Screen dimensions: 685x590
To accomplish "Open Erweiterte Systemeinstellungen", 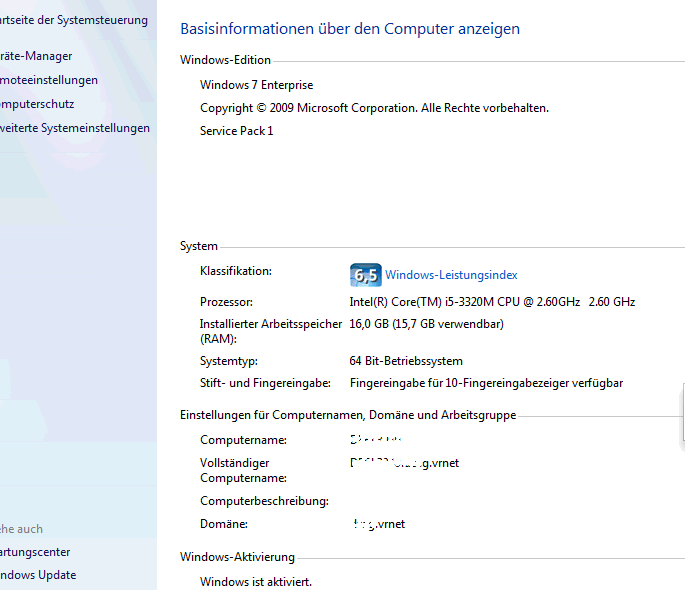I will 75,128.
